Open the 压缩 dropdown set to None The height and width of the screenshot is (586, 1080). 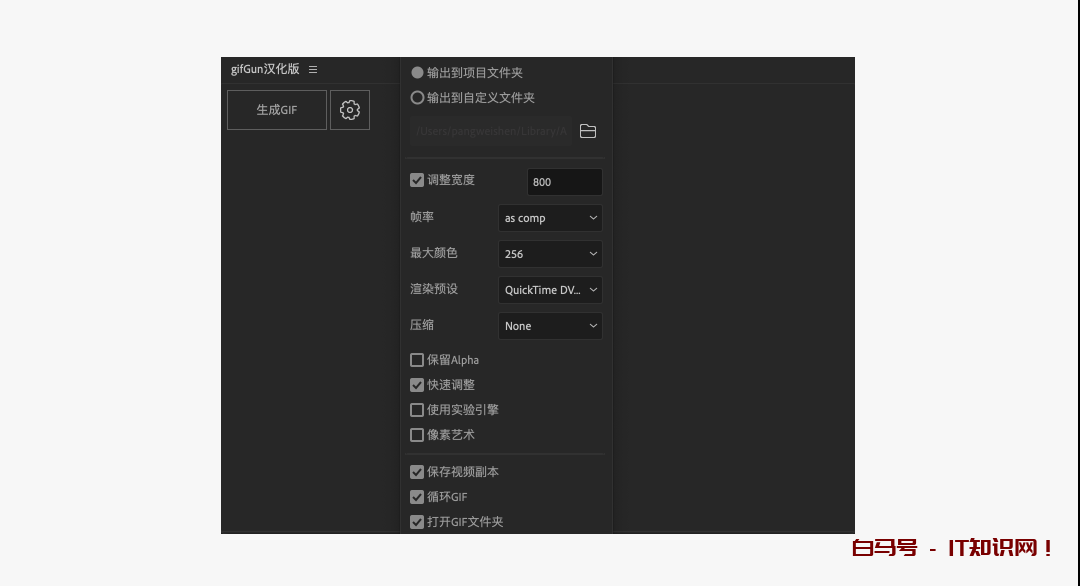tap(550, 325)
